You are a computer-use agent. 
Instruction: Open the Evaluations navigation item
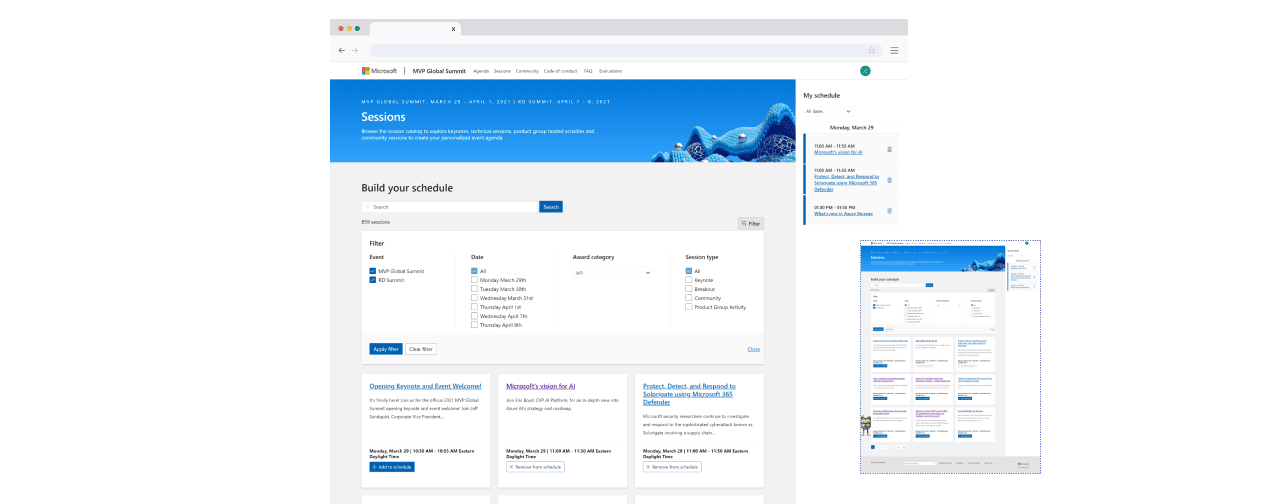tap(611, 71)
